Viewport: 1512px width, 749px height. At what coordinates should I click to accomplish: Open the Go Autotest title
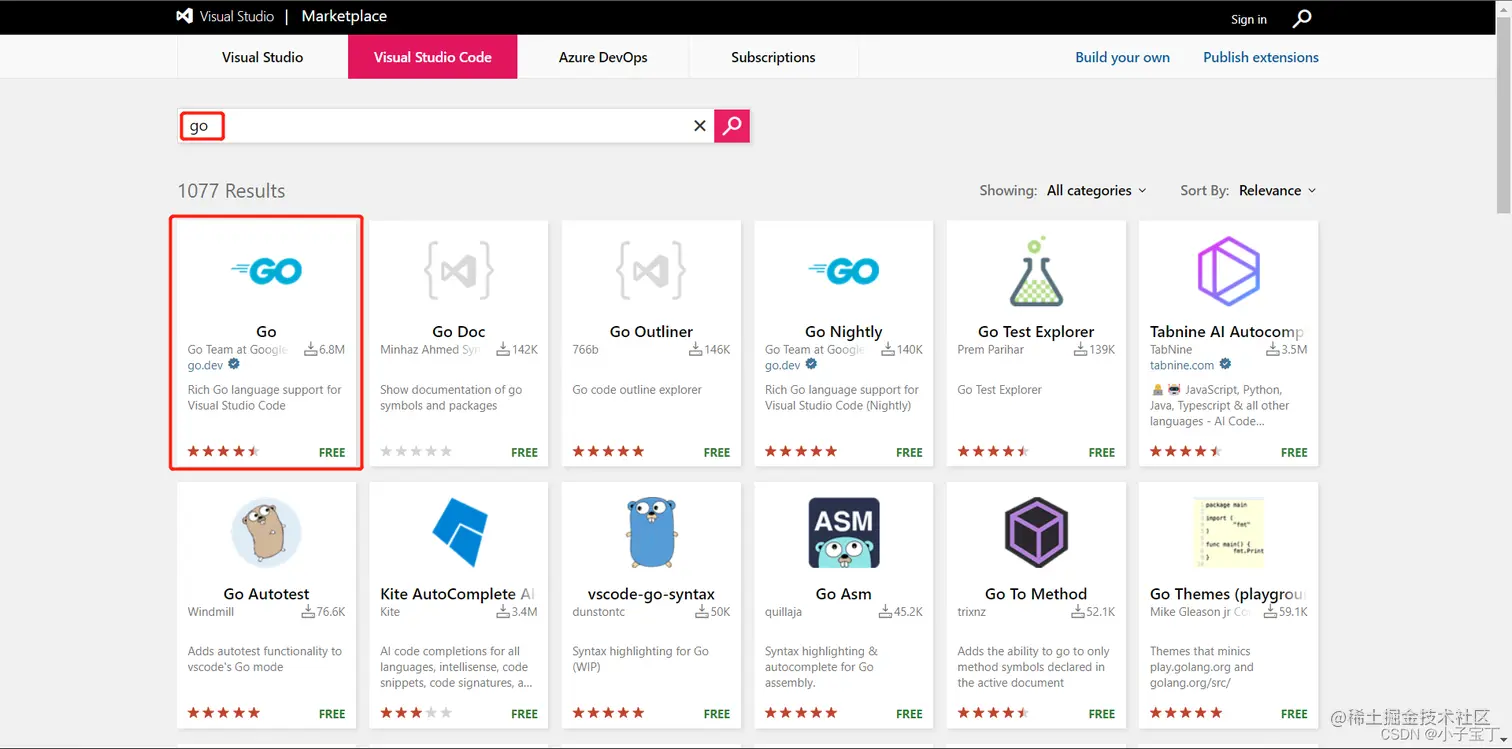[x=266, y=593]
